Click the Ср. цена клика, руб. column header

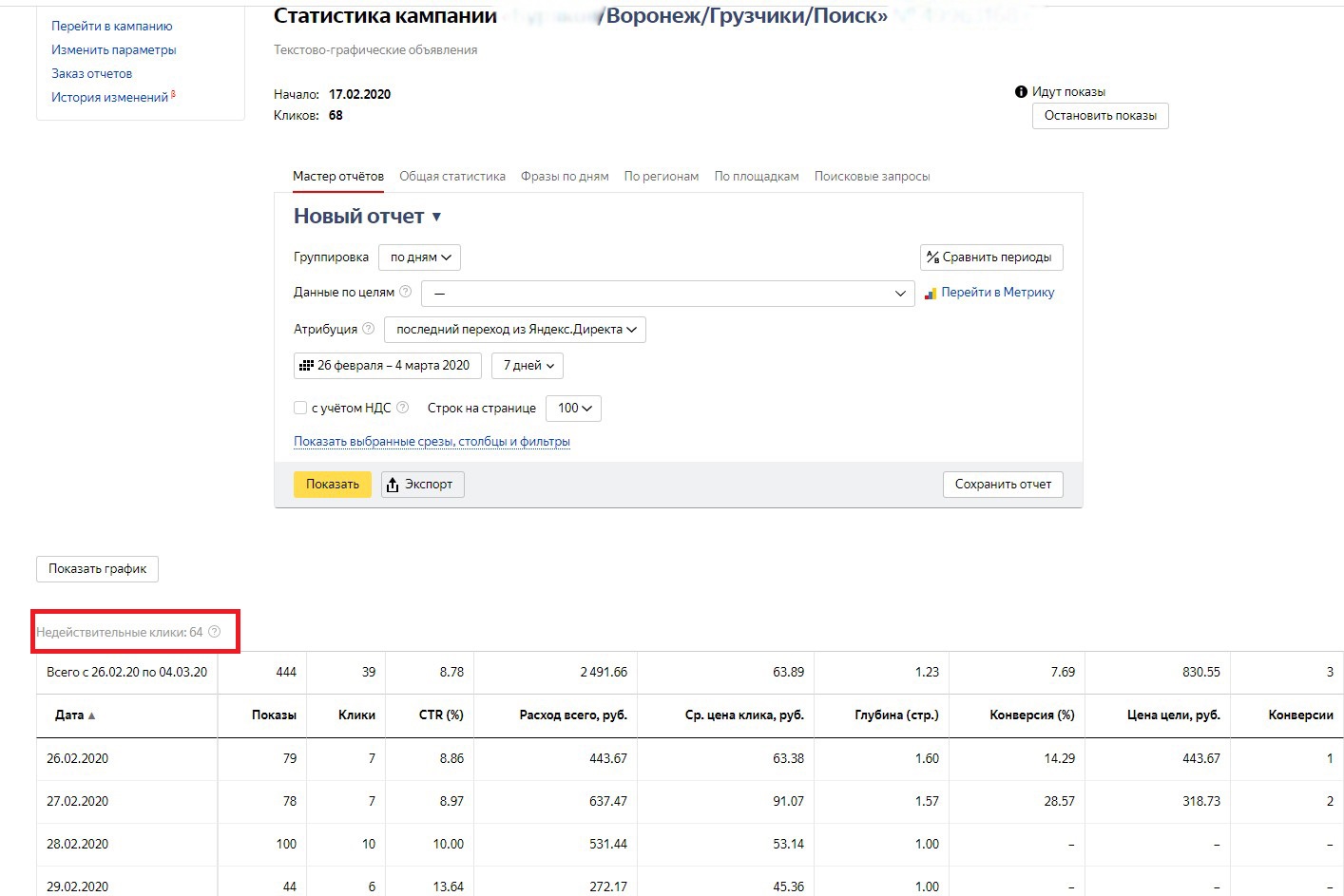pyautogui.click(x=744, y=715)
